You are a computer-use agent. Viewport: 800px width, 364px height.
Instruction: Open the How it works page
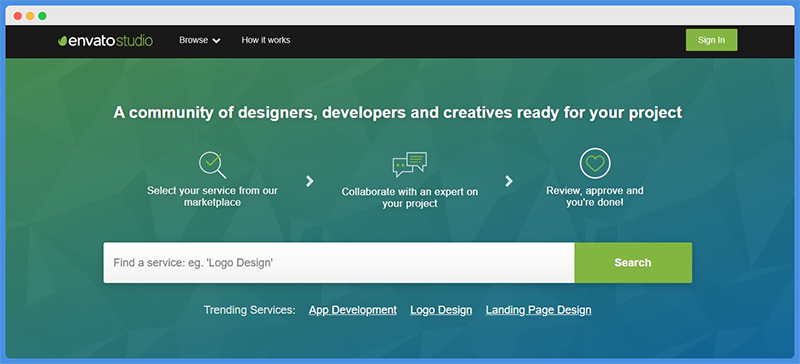tap(266, 40)
